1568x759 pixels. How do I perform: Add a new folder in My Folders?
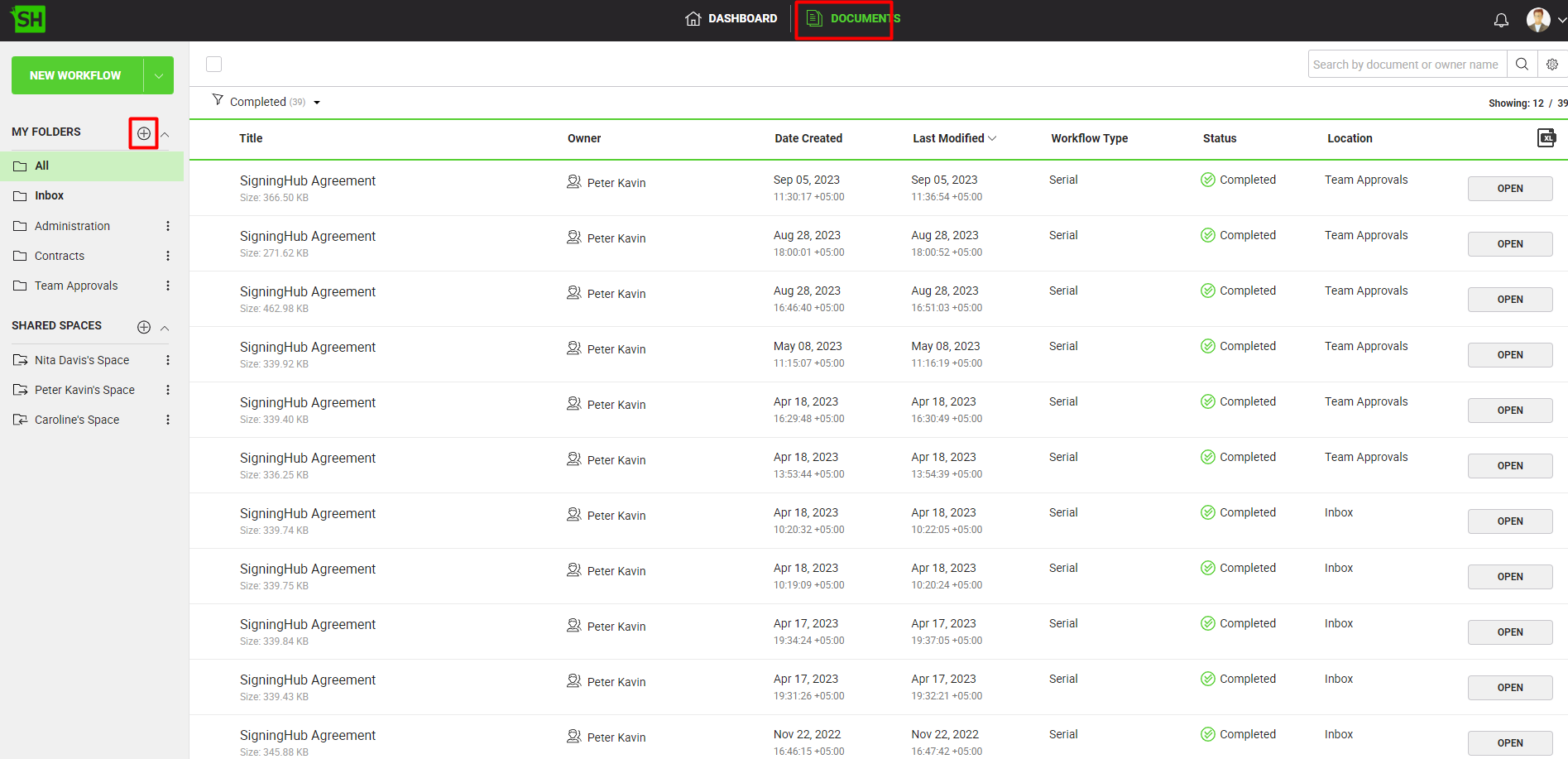pos(144,133)
